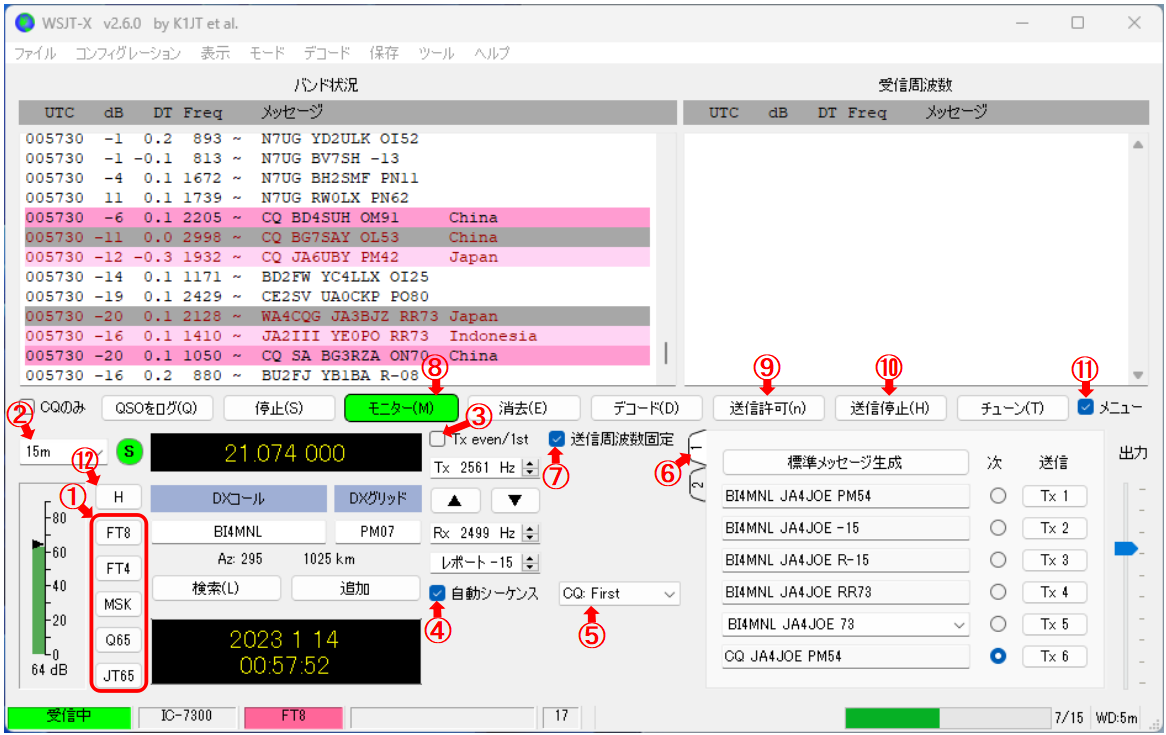This screenshot has width=1166, height=735.
Task: Open the ヘルプ menu
Action: [x=492, y=54]
